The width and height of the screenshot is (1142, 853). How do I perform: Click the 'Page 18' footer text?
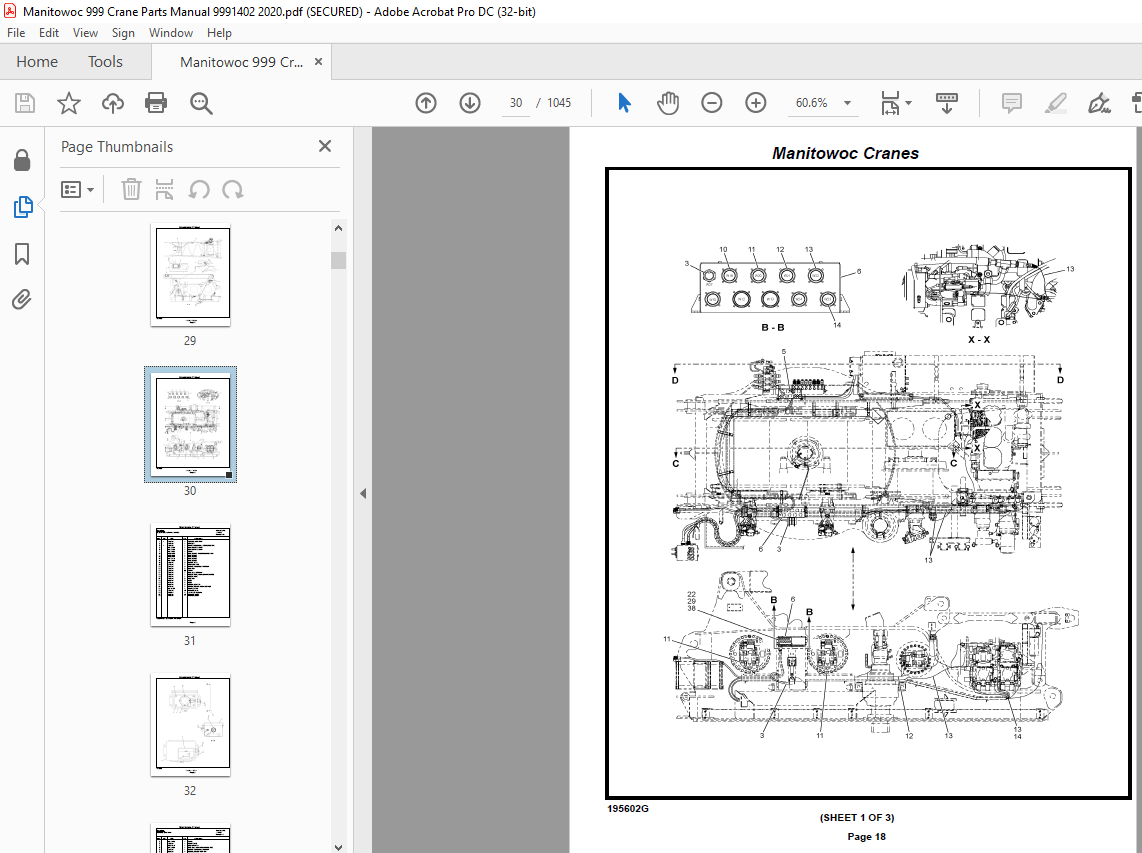[x=866, y=836]
